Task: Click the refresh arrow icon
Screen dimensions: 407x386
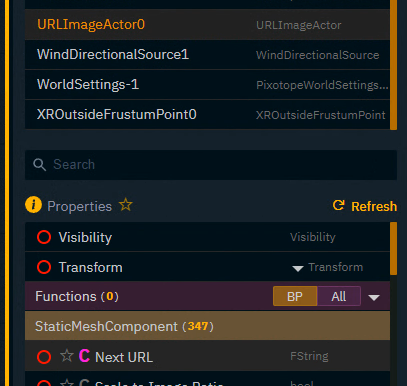Action: click(x=339, y=205)
